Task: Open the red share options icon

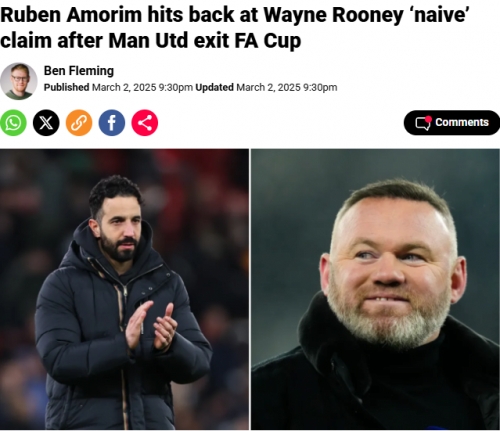Action: [145, 123]
